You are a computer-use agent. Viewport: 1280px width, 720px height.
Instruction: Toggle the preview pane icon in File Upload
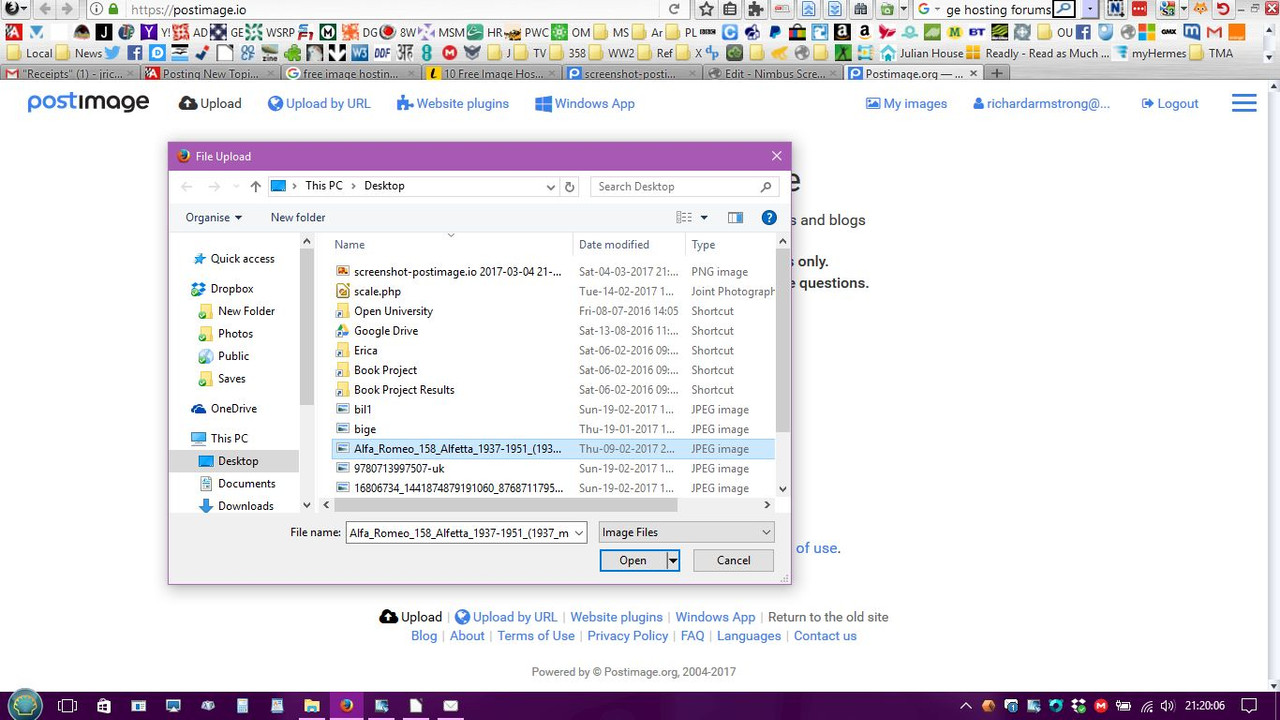736,217
